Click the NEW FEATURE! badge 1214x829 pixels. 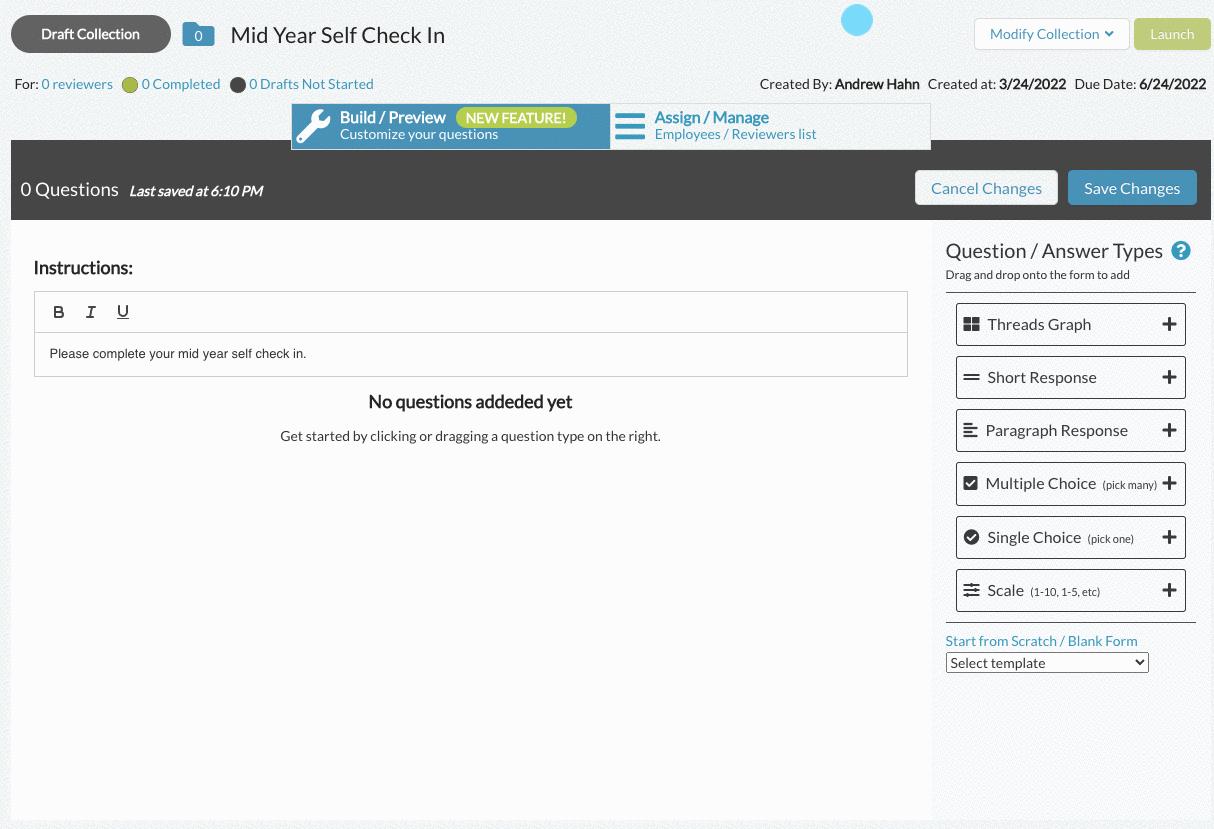(516, 118)
